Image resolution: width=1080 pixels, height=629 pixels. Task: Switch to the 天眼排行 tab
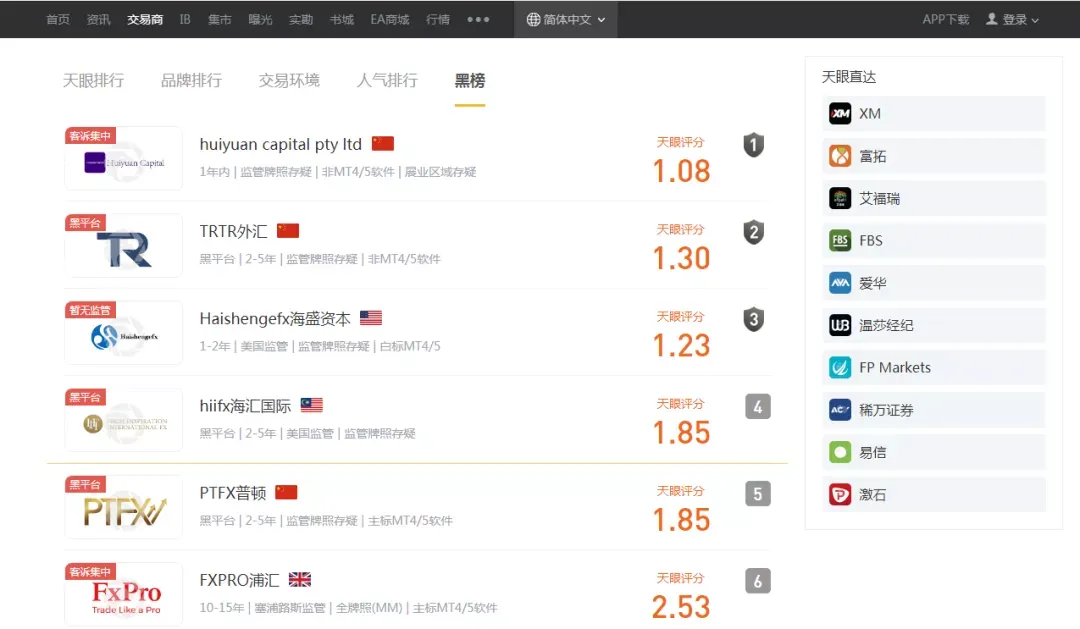(x=94, y=81)
